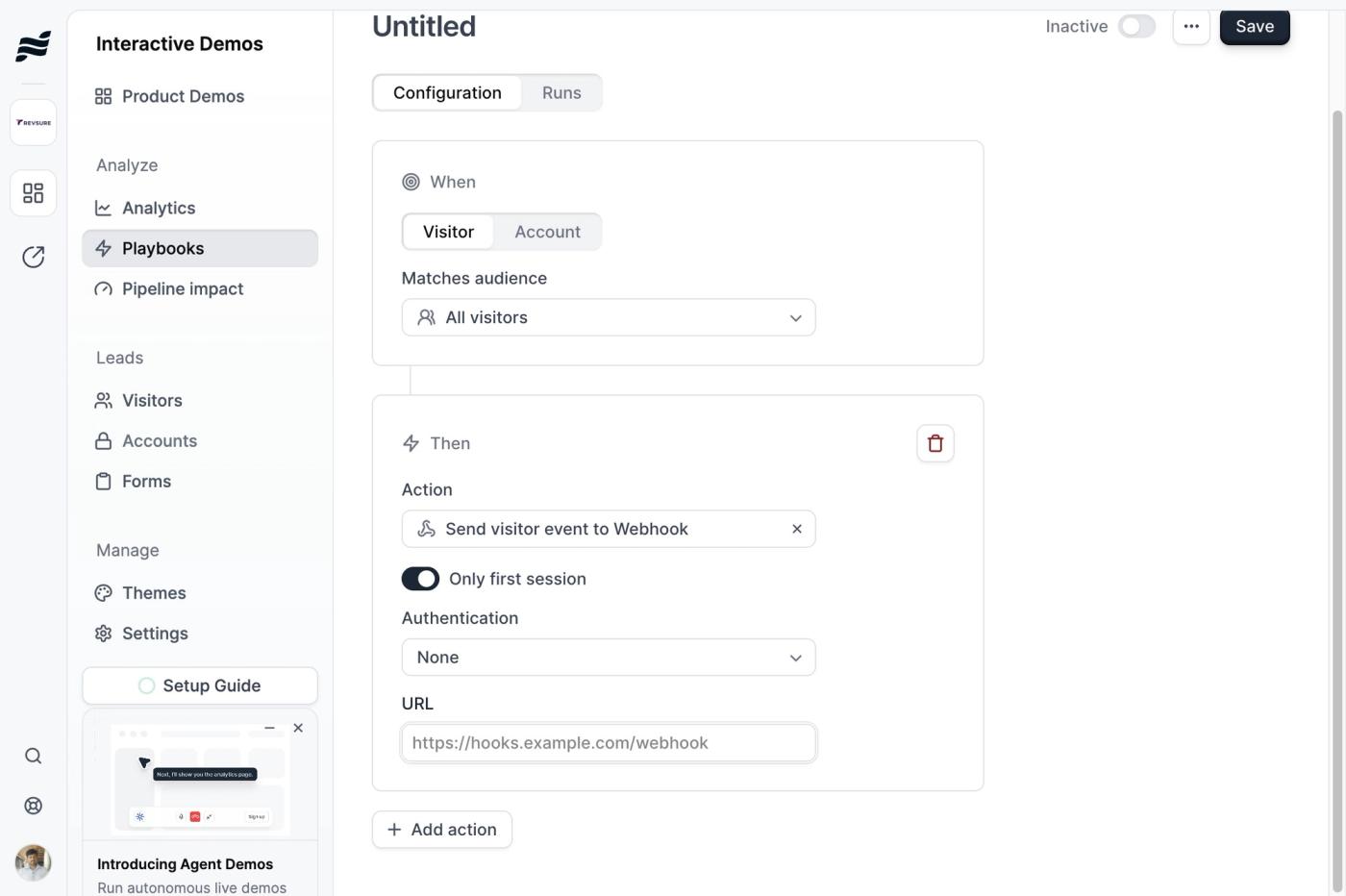The image size is (1346, 896).
Task: Click the three-dots more options button
Action: pyautogui.click(x=1191, y=26)
